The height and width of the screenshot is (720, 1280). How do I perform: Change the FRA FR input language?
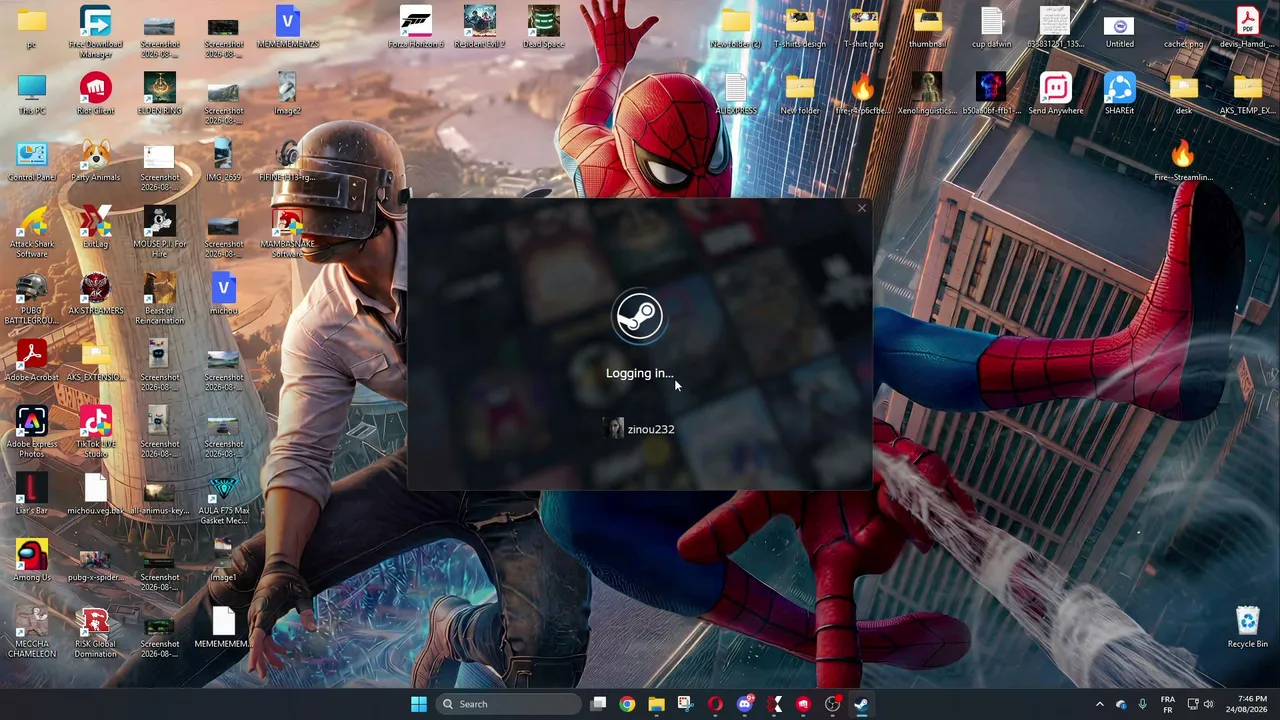1168,704
